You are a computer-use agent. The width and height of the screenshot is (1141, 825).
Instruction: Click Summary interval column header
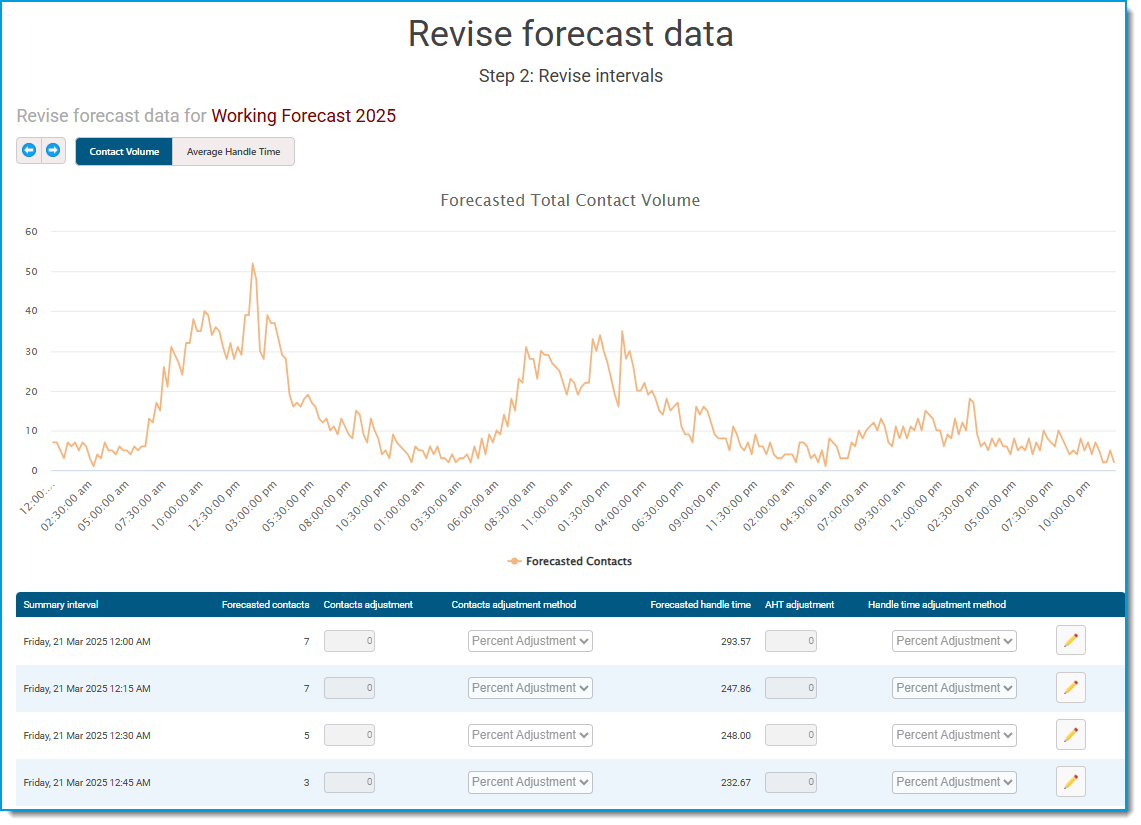pos(60,605)
